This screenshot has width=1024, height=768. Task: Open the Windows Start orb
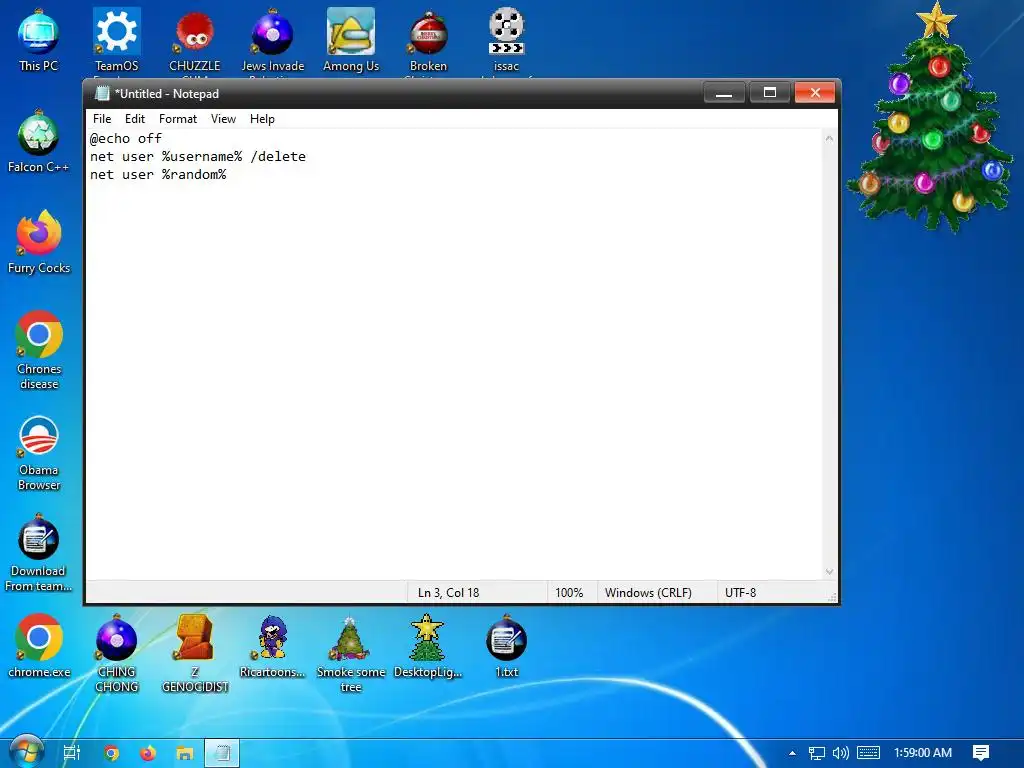27,752
